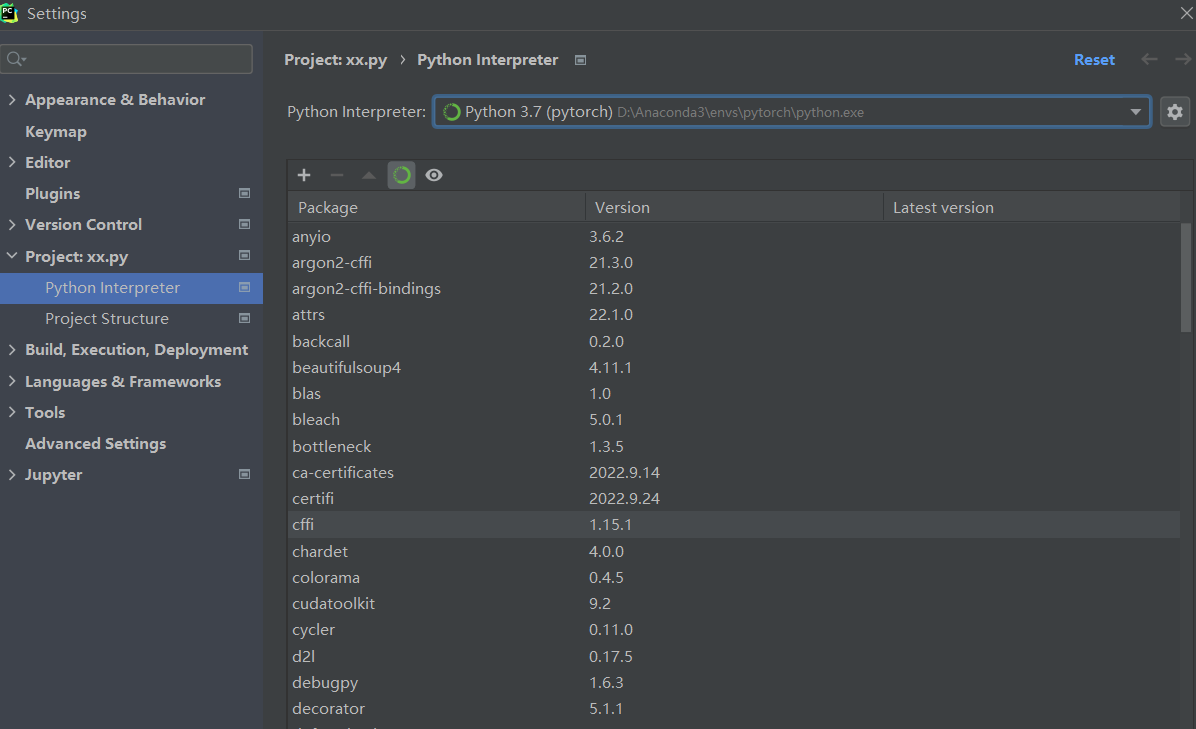Open Project Structure settings

click(x=107, y=319)
